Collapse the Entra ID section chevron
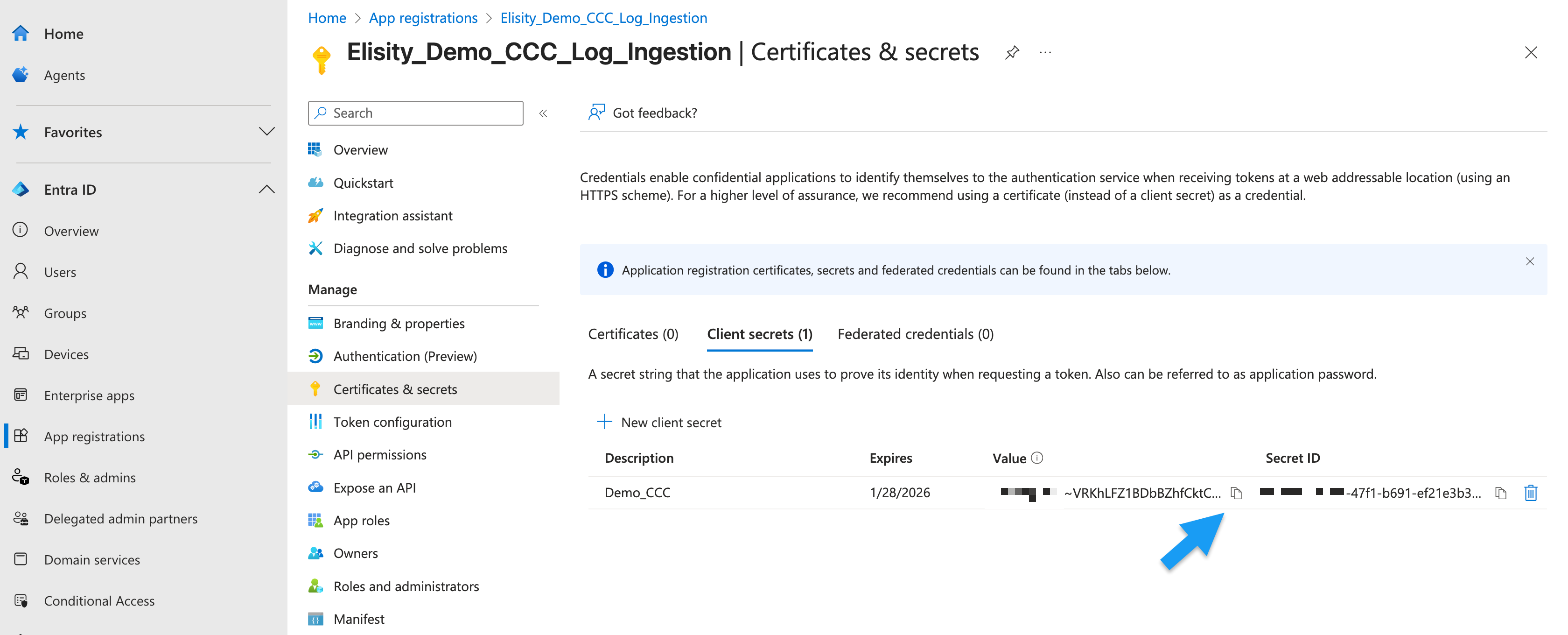 click(x=266, y=190)
